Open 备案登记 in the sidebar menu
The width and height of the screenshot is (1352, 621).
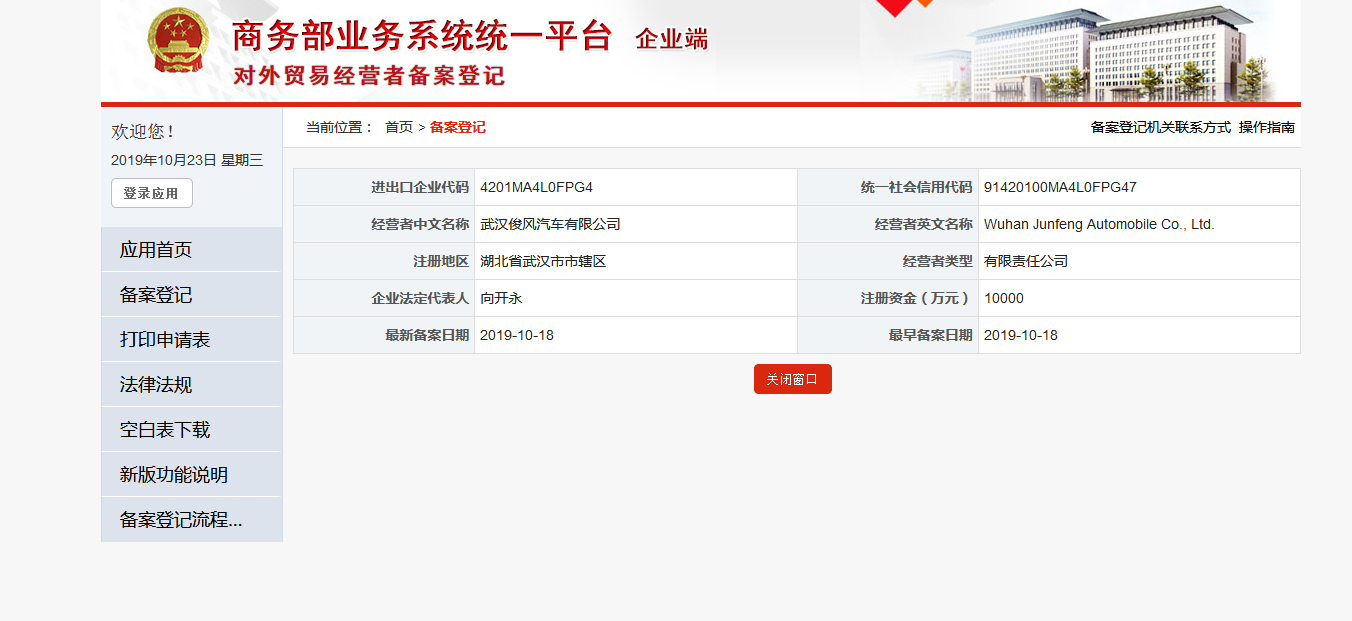coord(192,295)
